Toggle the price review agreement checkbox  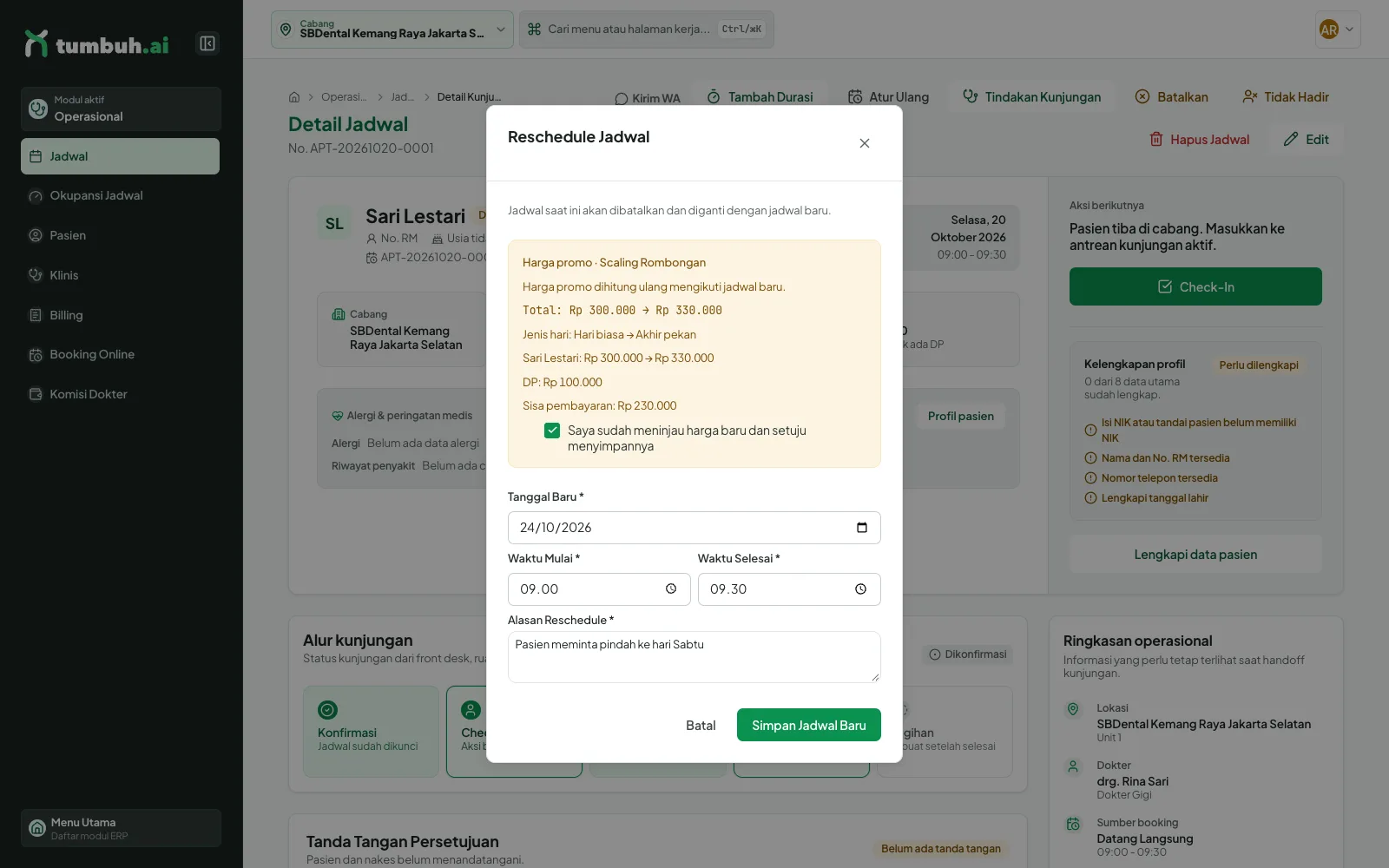click(552, 431)
